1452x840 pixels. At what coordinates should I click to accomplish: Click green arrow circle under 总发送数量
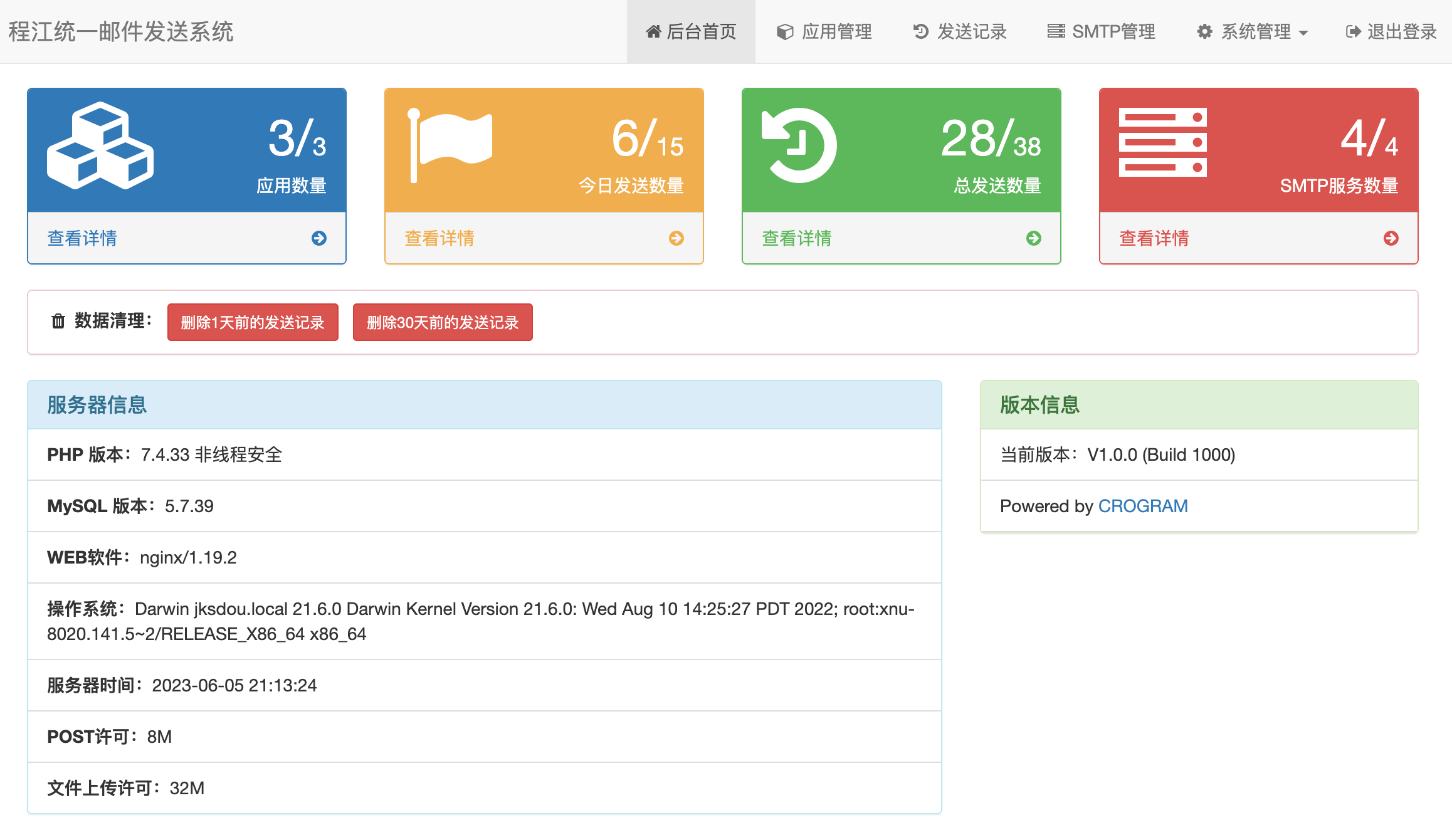pyautogui.click(x=1034, y=238)
